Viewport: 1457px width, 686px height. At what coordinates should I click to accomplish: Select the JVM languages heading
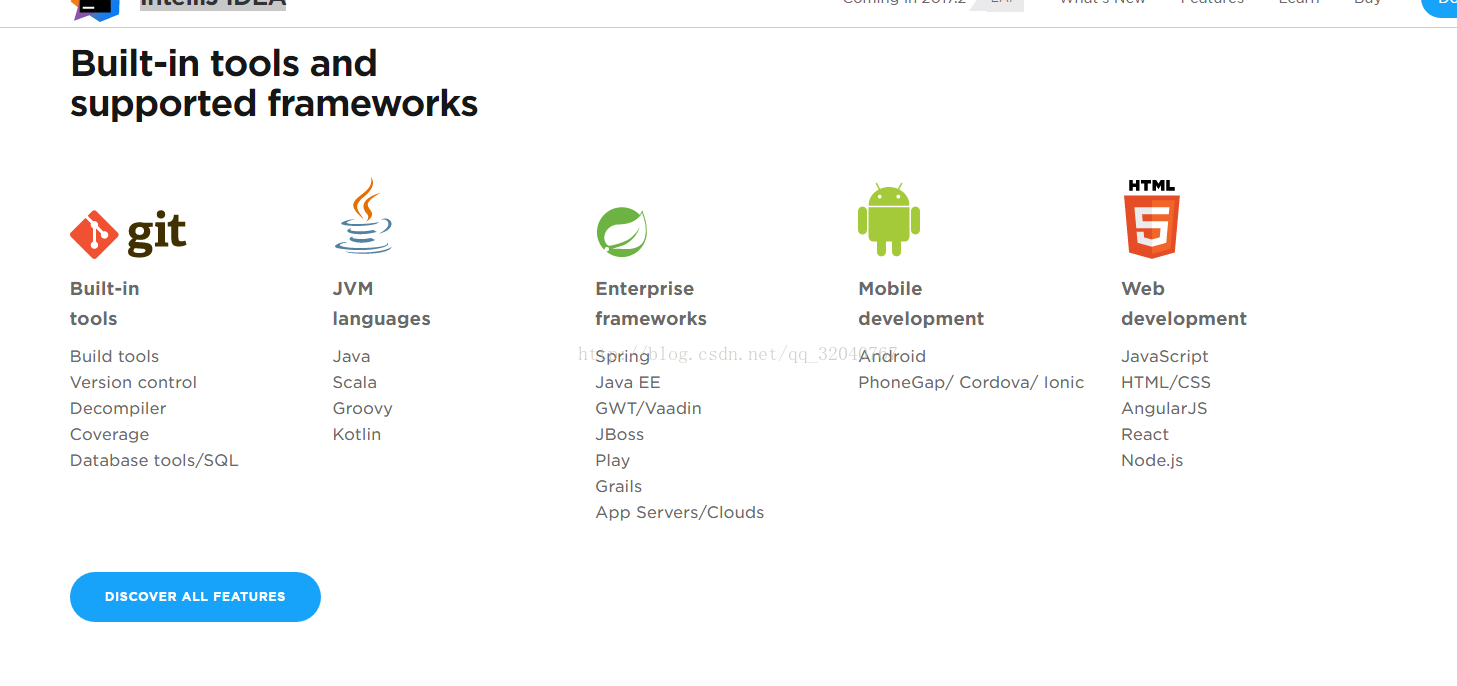click(x=382, y=303)
